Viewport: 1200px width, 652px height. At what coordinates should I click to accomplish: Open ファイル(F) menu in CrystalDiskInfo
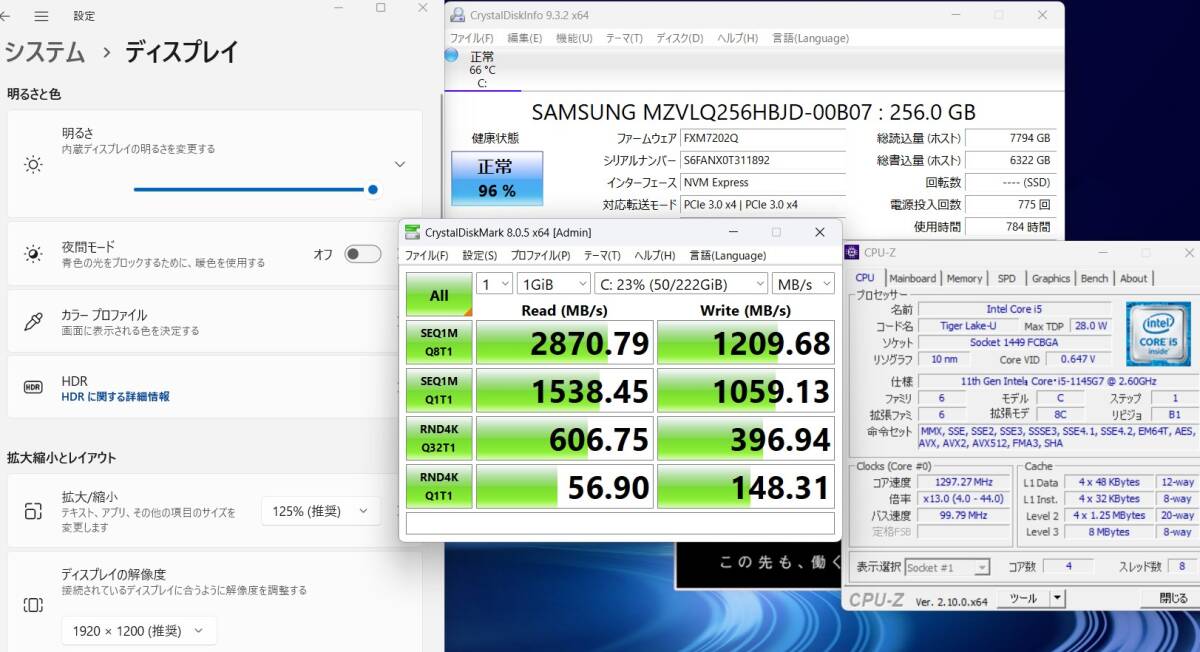click(473, 38)
